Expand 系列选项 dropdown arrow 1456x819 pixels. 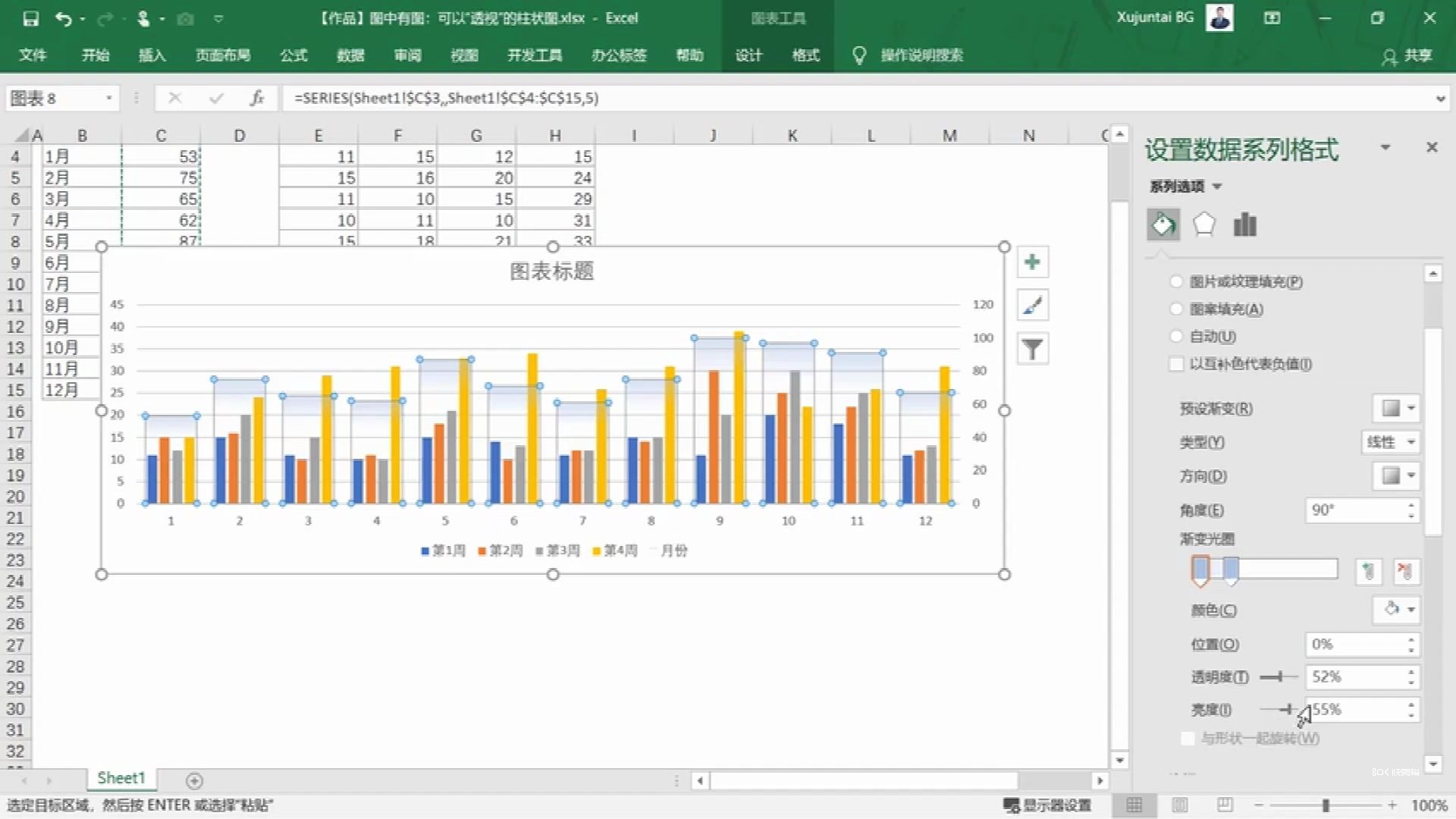(1217, 187)
